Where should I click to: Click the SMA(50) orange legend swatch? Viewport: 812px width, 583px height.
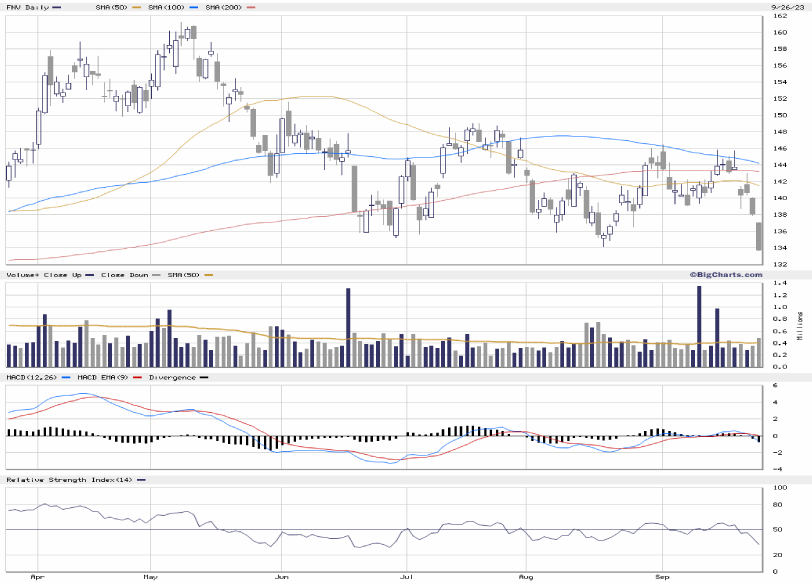[x=137, y=7]
